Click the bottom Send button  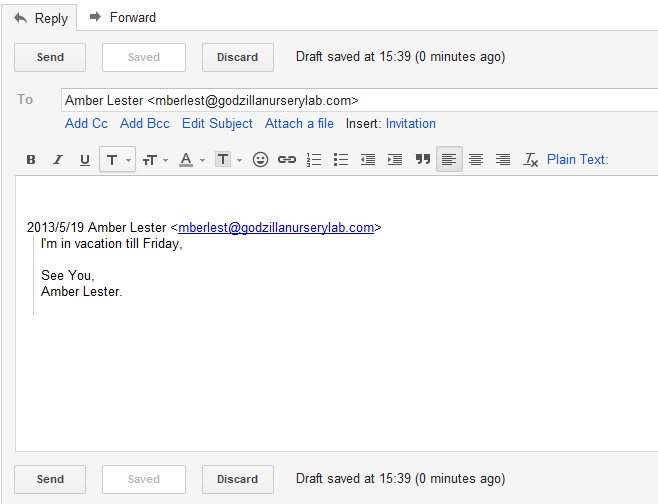click(50, 479)
